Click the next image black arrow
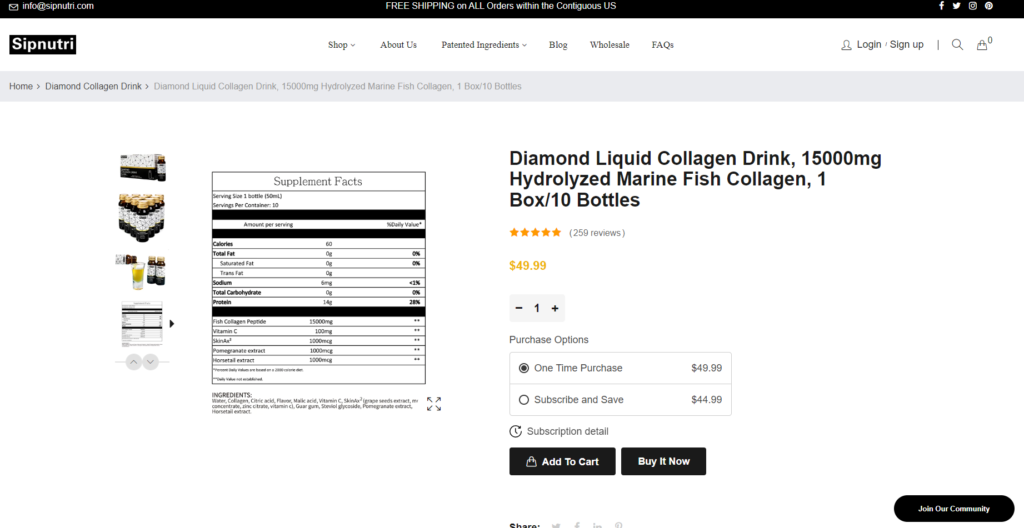1024x528 pixels. click(x=172, y=323)
